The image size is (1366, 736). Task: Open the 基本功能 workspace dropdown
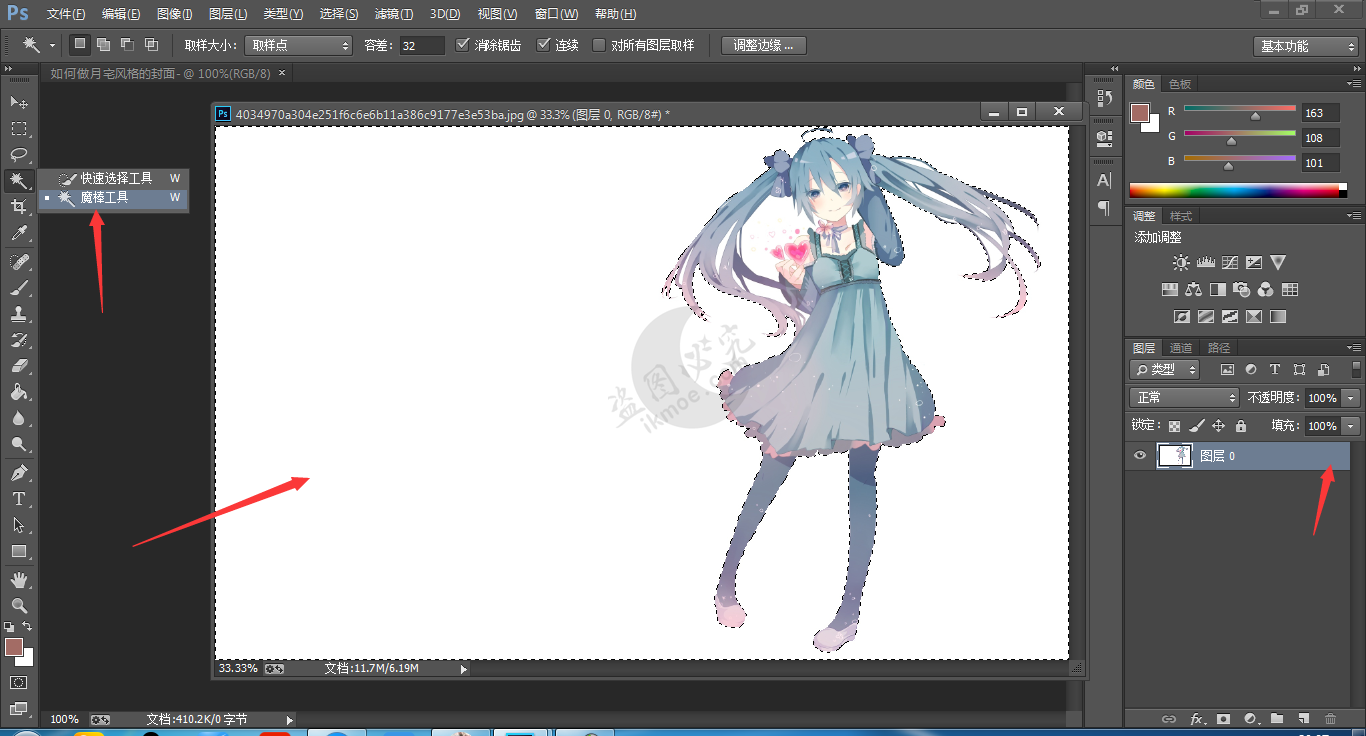1305,46
